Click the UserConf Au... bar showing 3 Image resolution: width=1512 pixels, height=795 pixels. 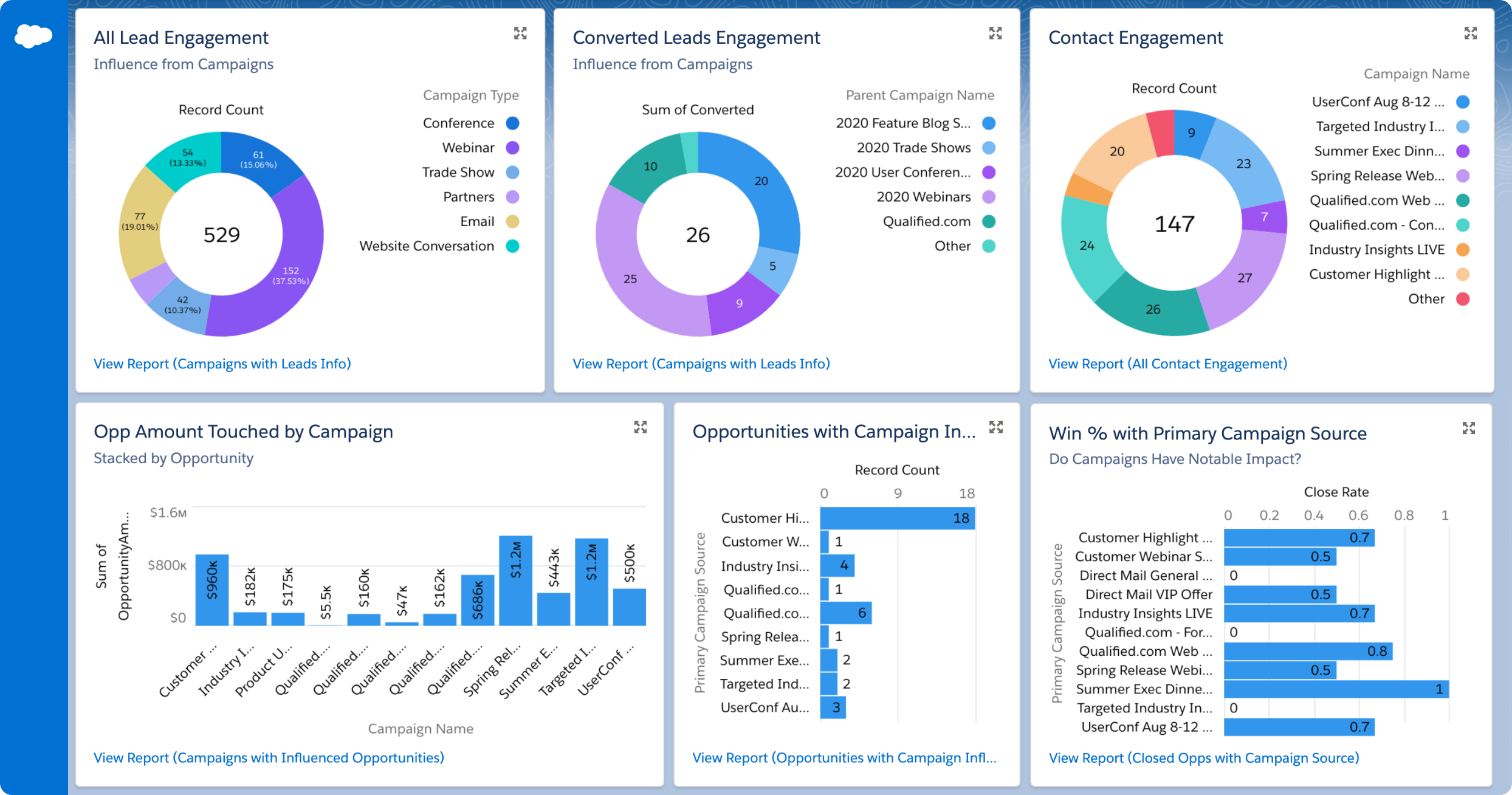click(833, 707)
